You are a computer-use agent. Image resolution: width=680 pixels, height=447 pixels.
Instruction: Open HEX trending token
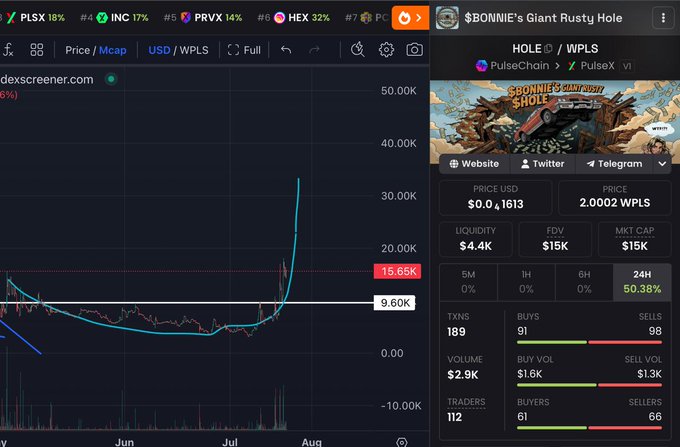coord(294,18)
